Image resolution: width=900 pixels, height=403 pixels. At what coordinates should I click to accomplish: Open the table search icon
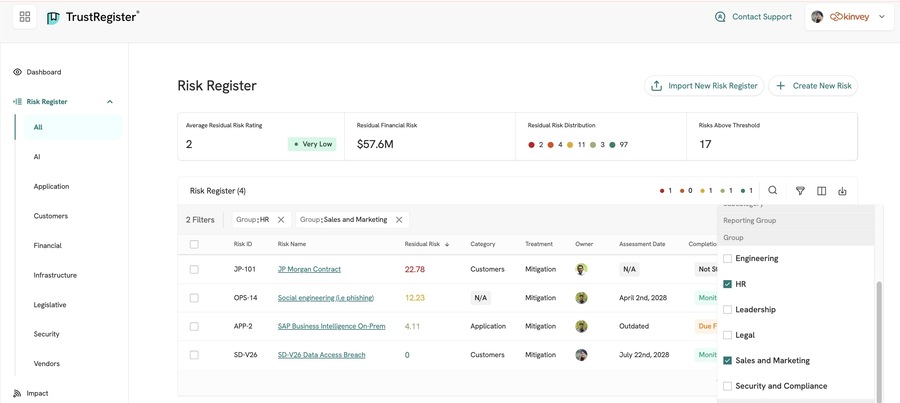[773, 191]
